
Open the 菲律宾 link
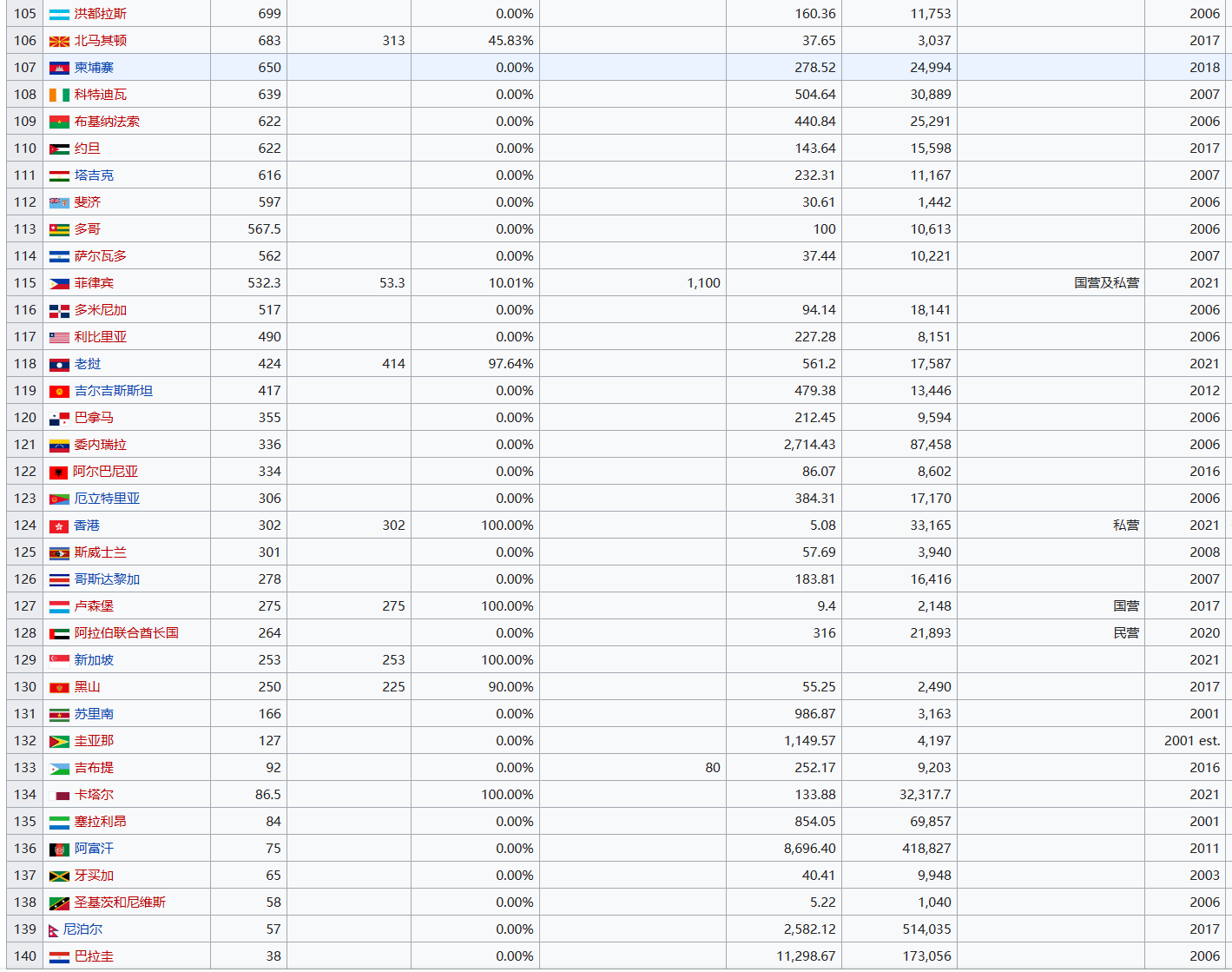pyautogui.click(x=94, y=283)
